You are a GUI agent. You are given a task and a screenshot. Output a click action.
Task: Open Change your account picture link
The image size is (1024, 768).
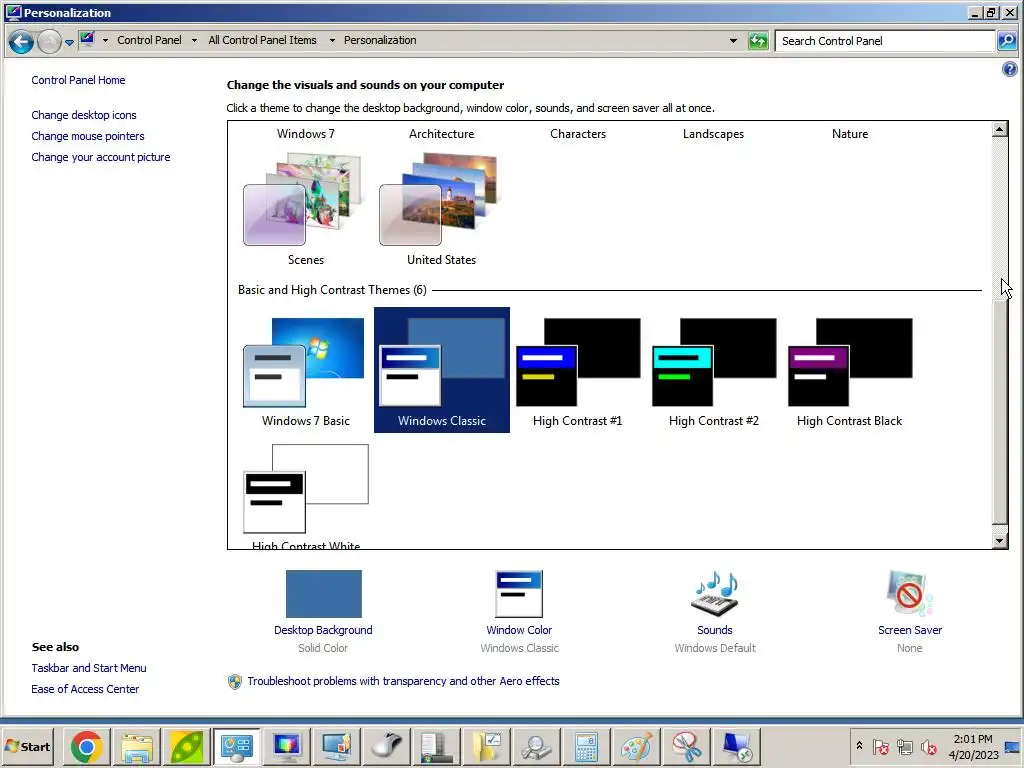point(101,157)
